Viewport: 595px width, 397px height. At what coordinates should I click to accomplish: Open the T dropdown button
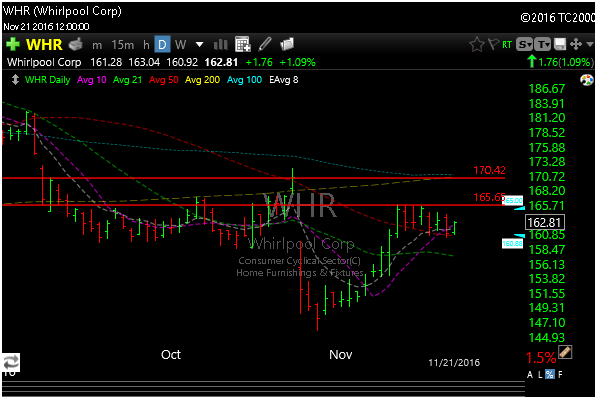tap(543, 44)
